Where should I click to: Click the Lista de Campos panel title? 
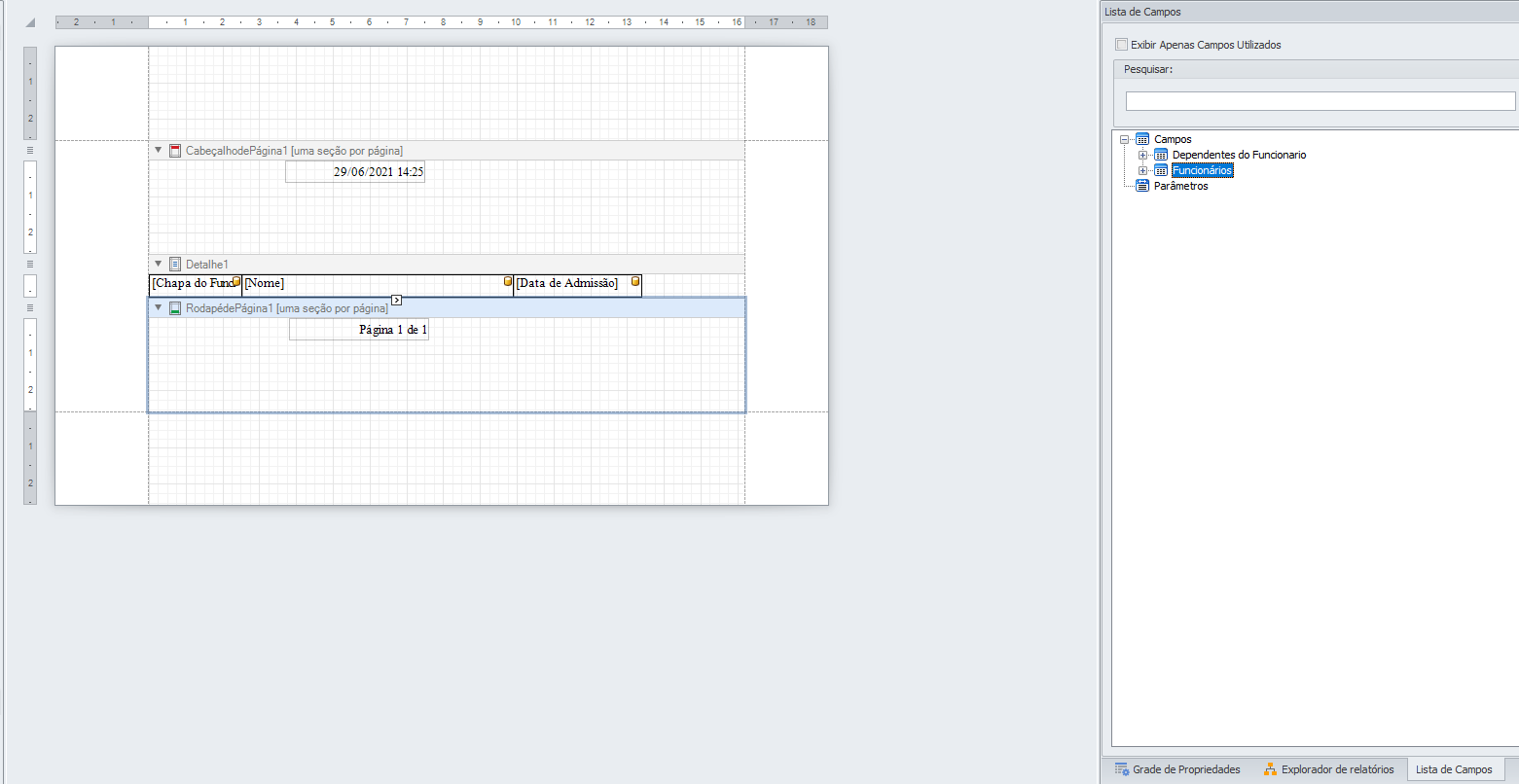coord(1142,12)
